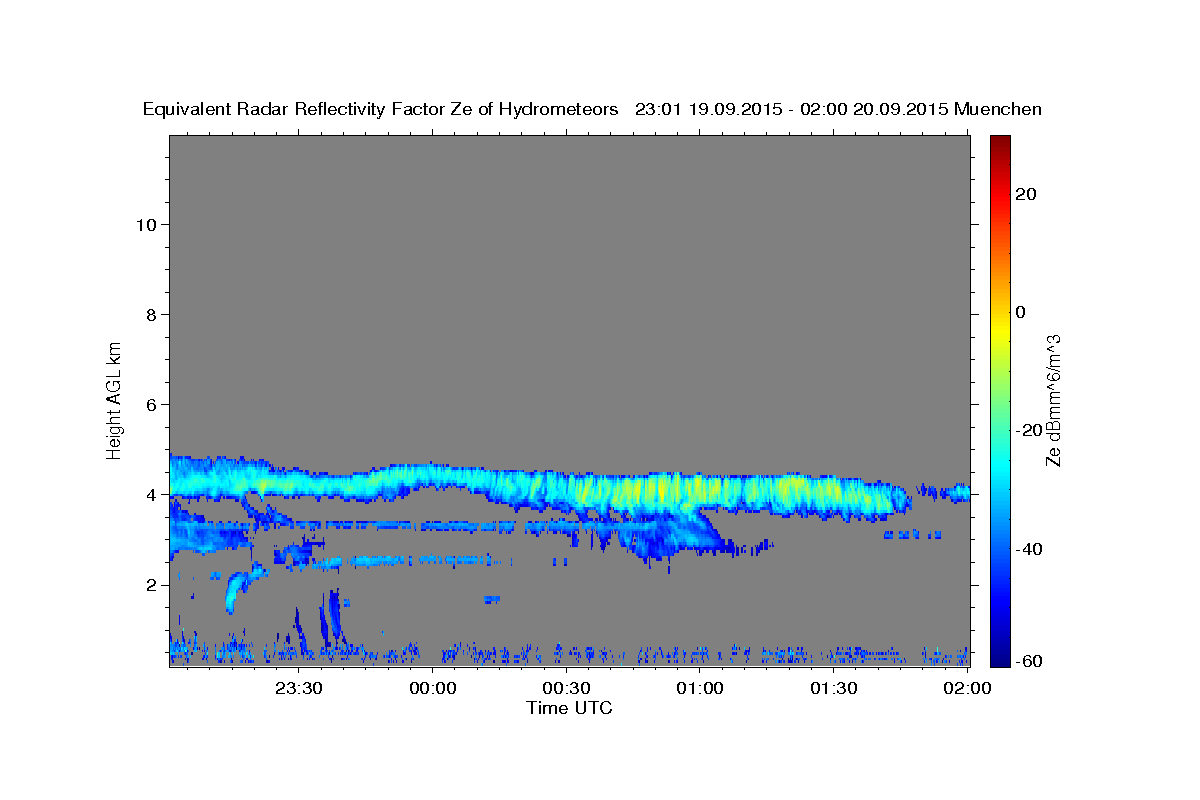Click the height axis label 6

pos(151,404)
